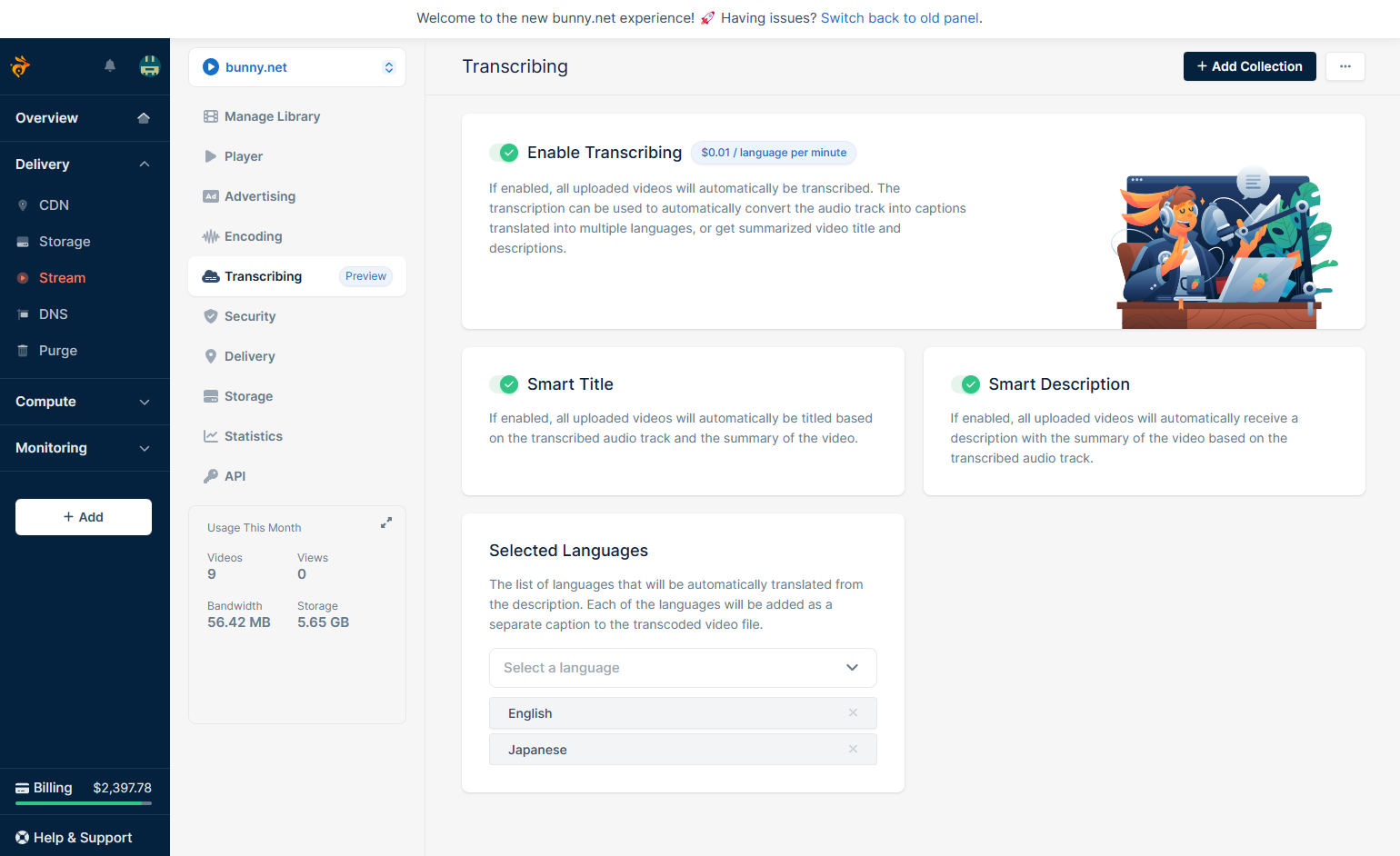Select the Storage sidebar item
The image size is (1400, 856).
tap(64, 241)
